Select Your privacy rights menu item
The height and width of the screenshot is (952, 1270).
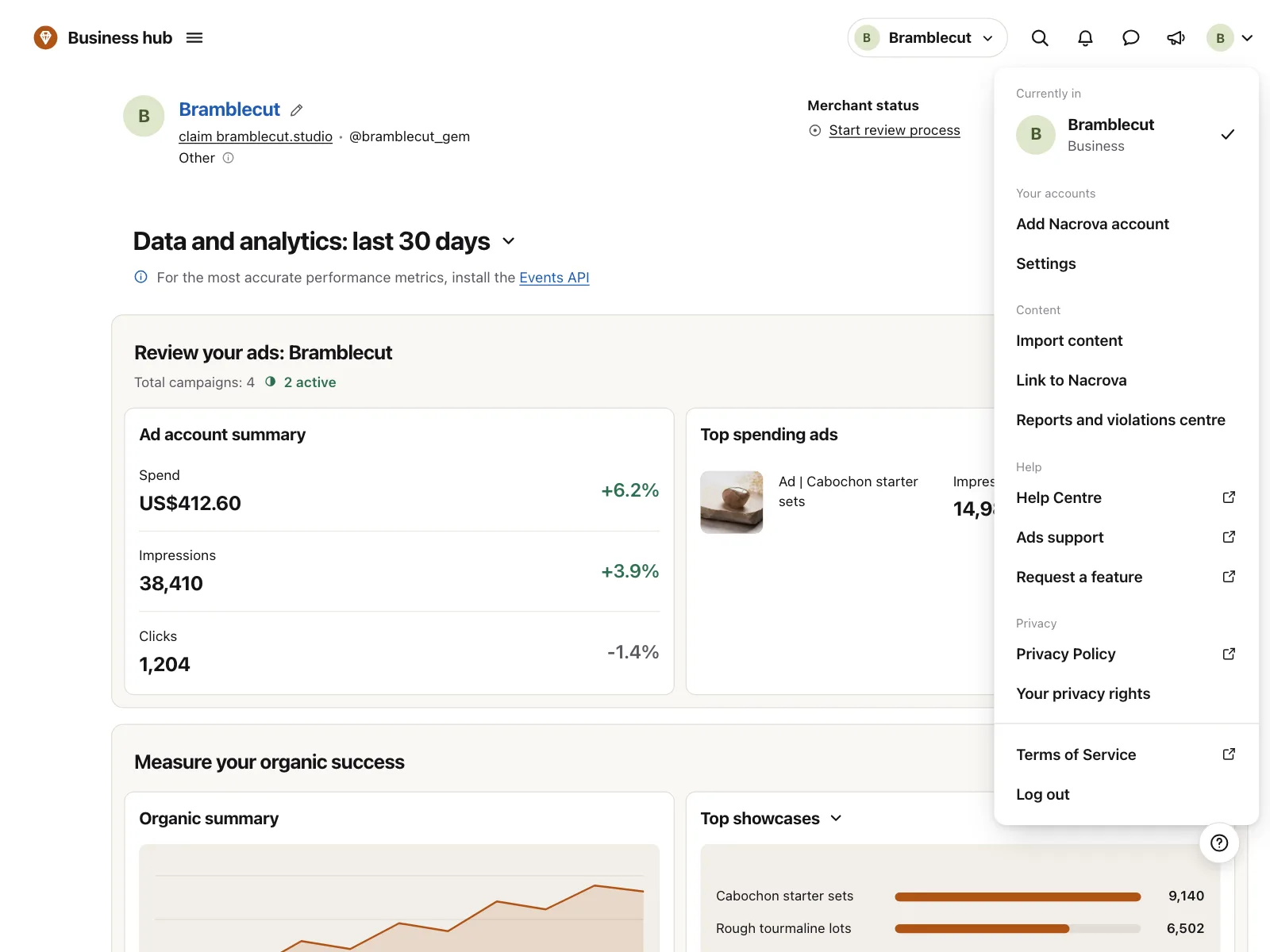coord(1126,694)
